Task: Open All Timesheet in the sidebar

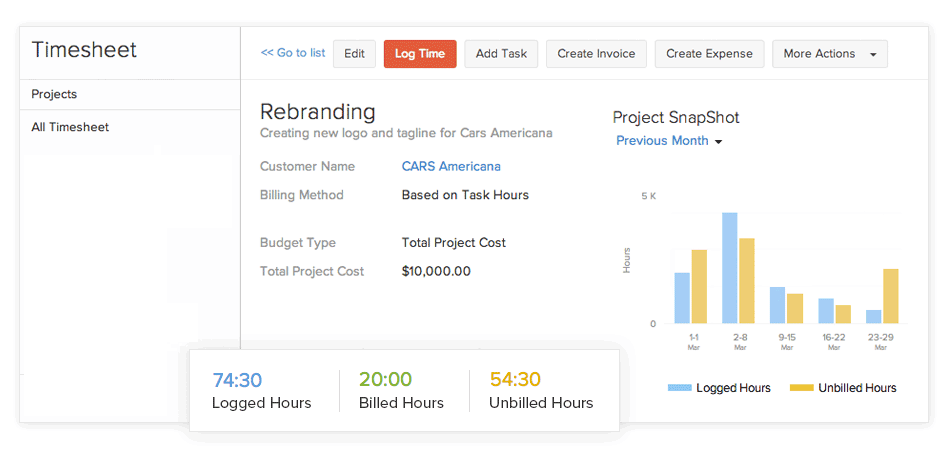Action: pyautogui.click(x=70, y=127)
